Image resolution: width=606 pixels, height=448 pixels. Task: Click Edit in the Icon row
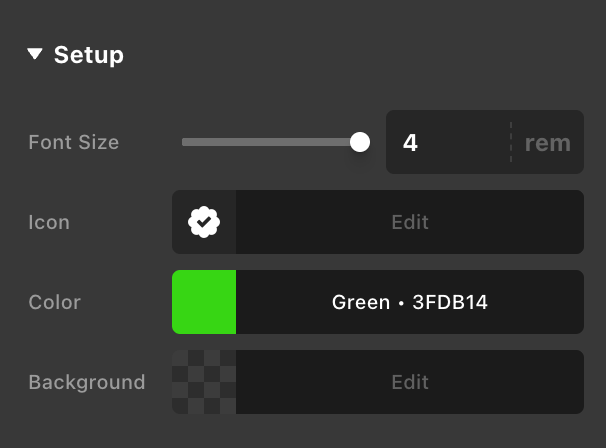click(x=410, y=222)
